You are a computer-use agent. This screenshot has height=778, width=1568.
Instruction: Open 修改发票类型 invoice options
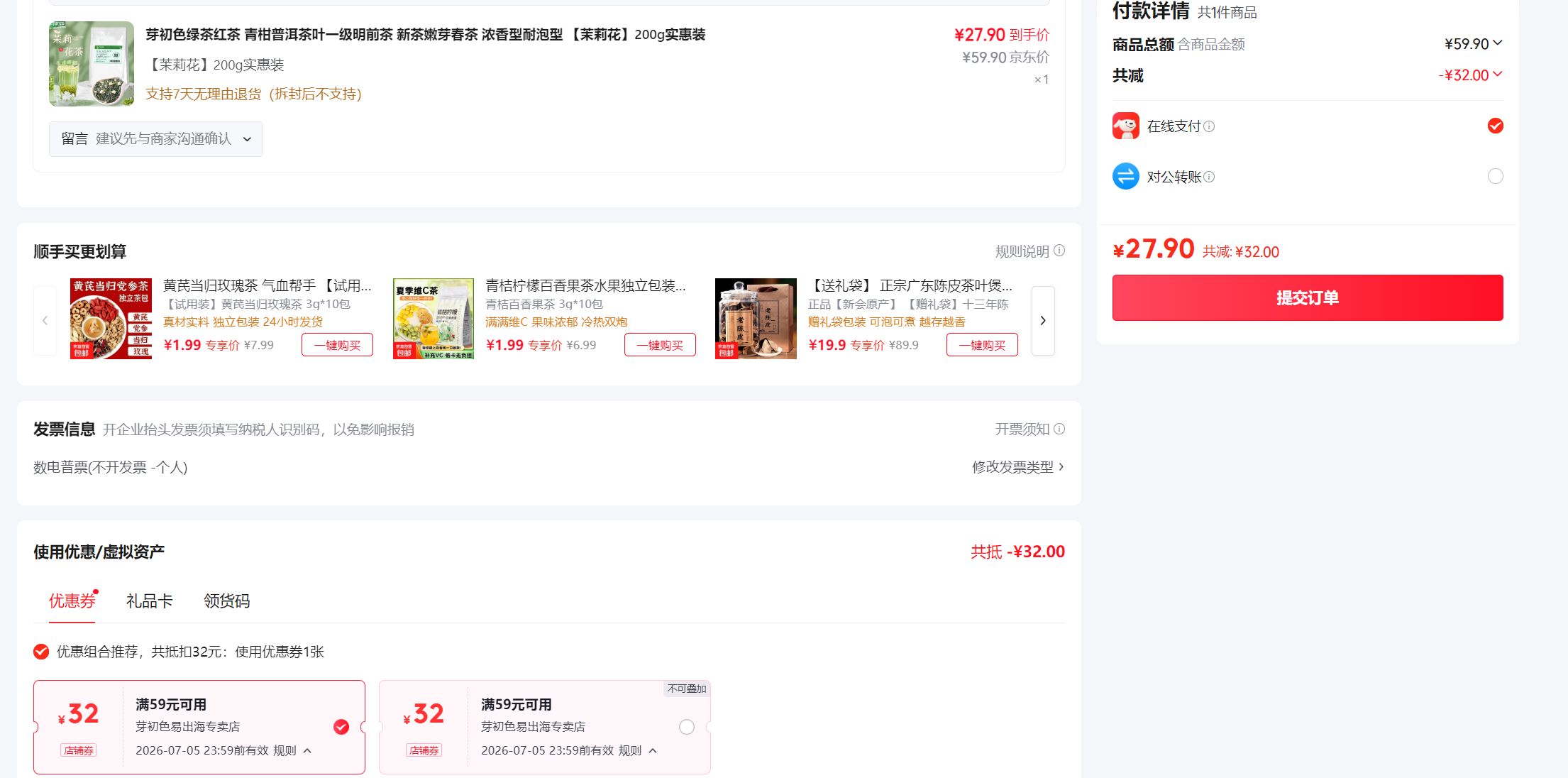point(1018,467)
